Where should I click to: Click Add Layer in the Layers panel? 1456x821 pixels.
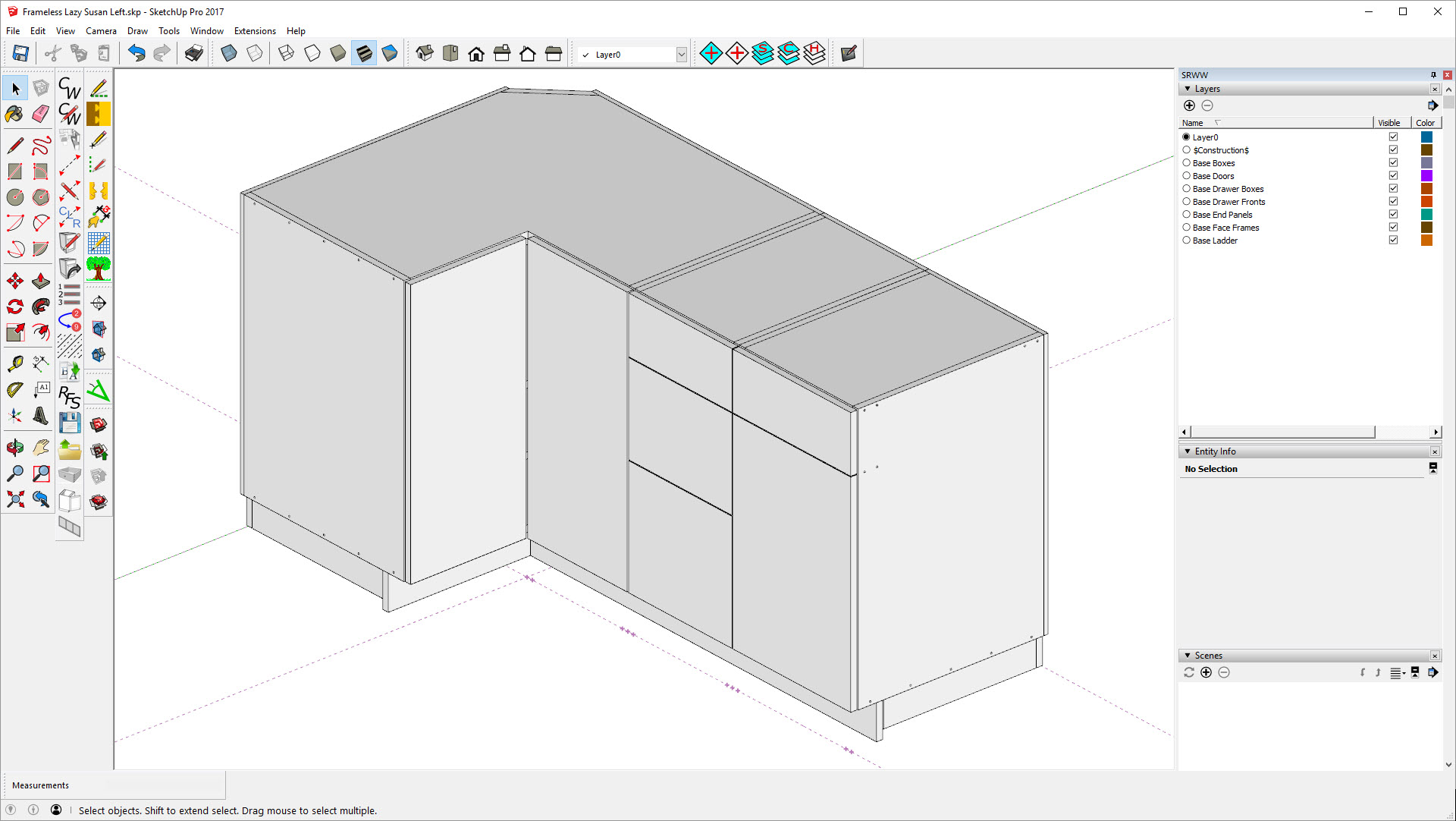pyautogui.click(x=1189, y=105)
